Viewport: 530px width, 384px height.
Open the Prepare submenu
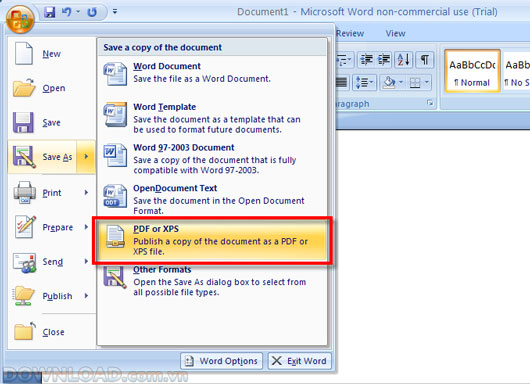coord(52,227)
